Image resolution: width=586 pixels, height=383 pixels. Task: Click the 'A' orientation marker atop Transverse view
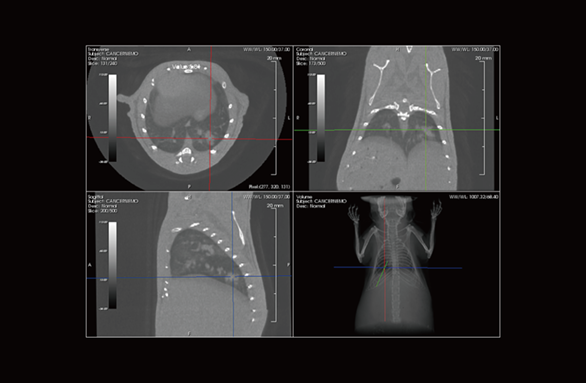click(x=189, y=49)
